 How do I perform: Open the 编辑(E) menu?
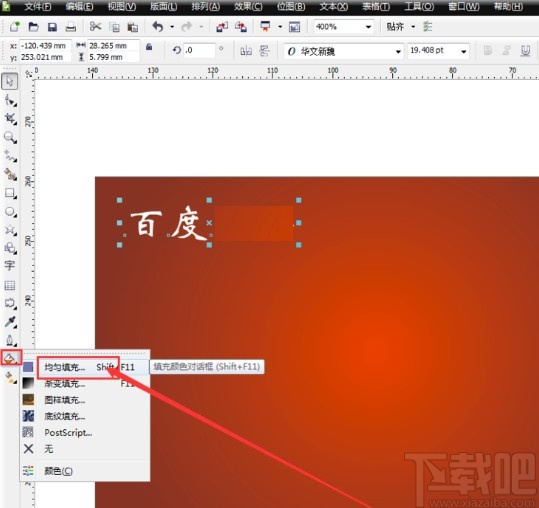pyautogui.click(x=80, y=7)
